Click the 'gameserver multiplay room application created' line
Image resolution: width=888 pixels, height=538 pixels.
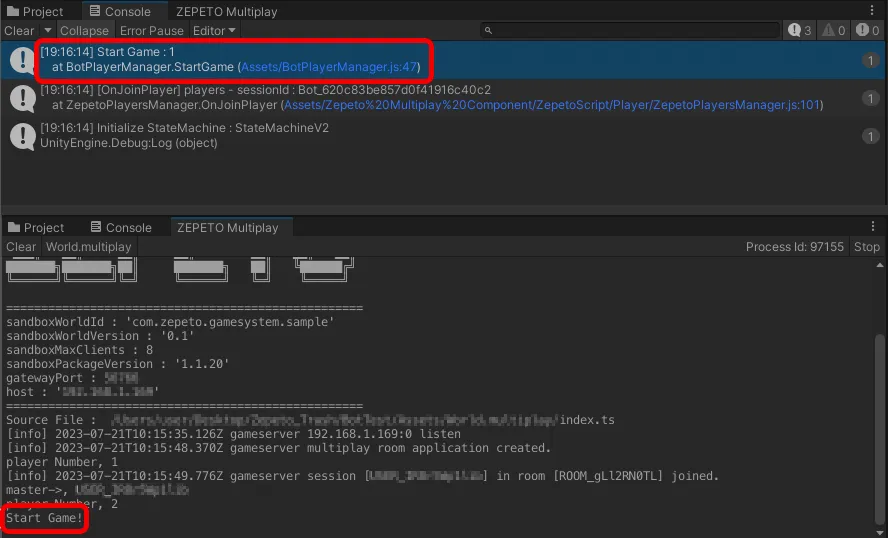pos(278,448)
